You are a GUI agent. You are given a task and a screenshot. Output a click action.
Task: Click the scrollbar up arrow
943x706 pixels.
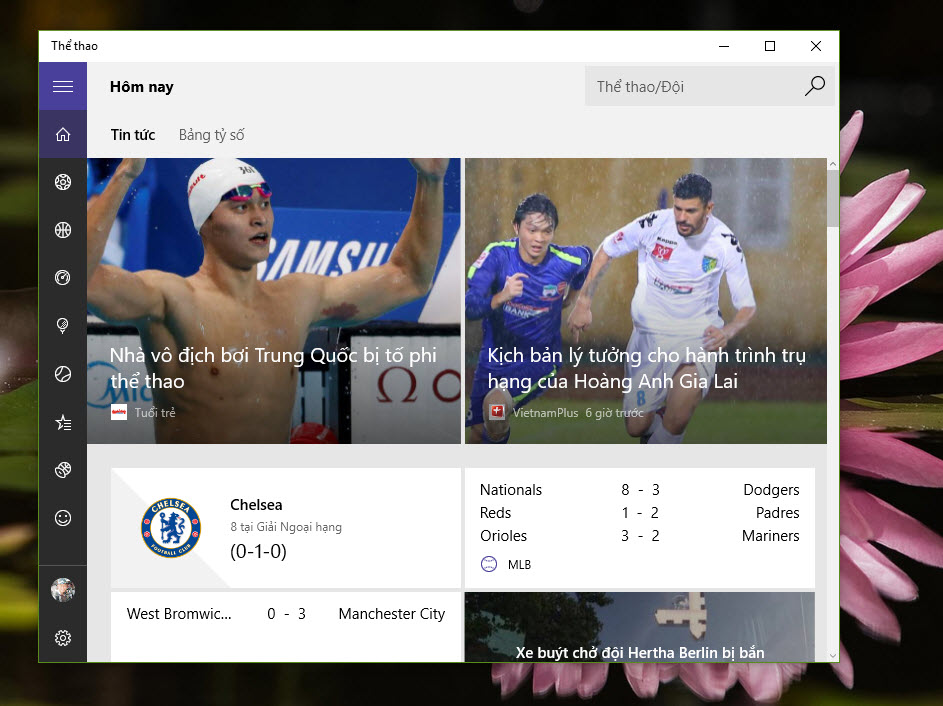833,164
